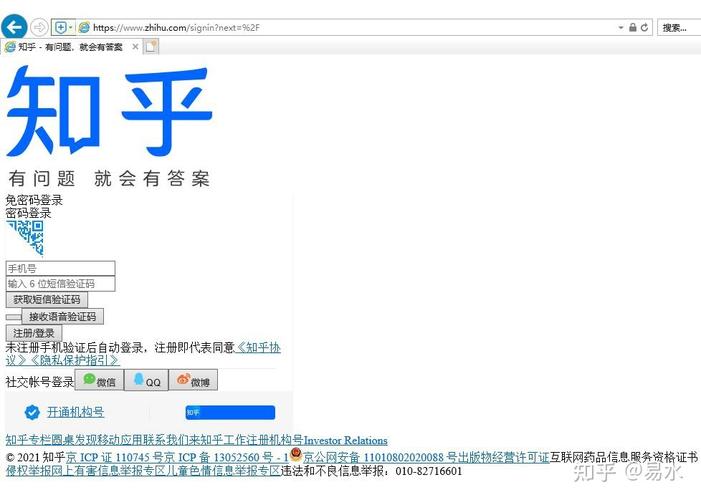The height and width of the screenshot is (500, 701).
Task: Open the 圆桌 footer link
Action: click(x=63, y=440)
